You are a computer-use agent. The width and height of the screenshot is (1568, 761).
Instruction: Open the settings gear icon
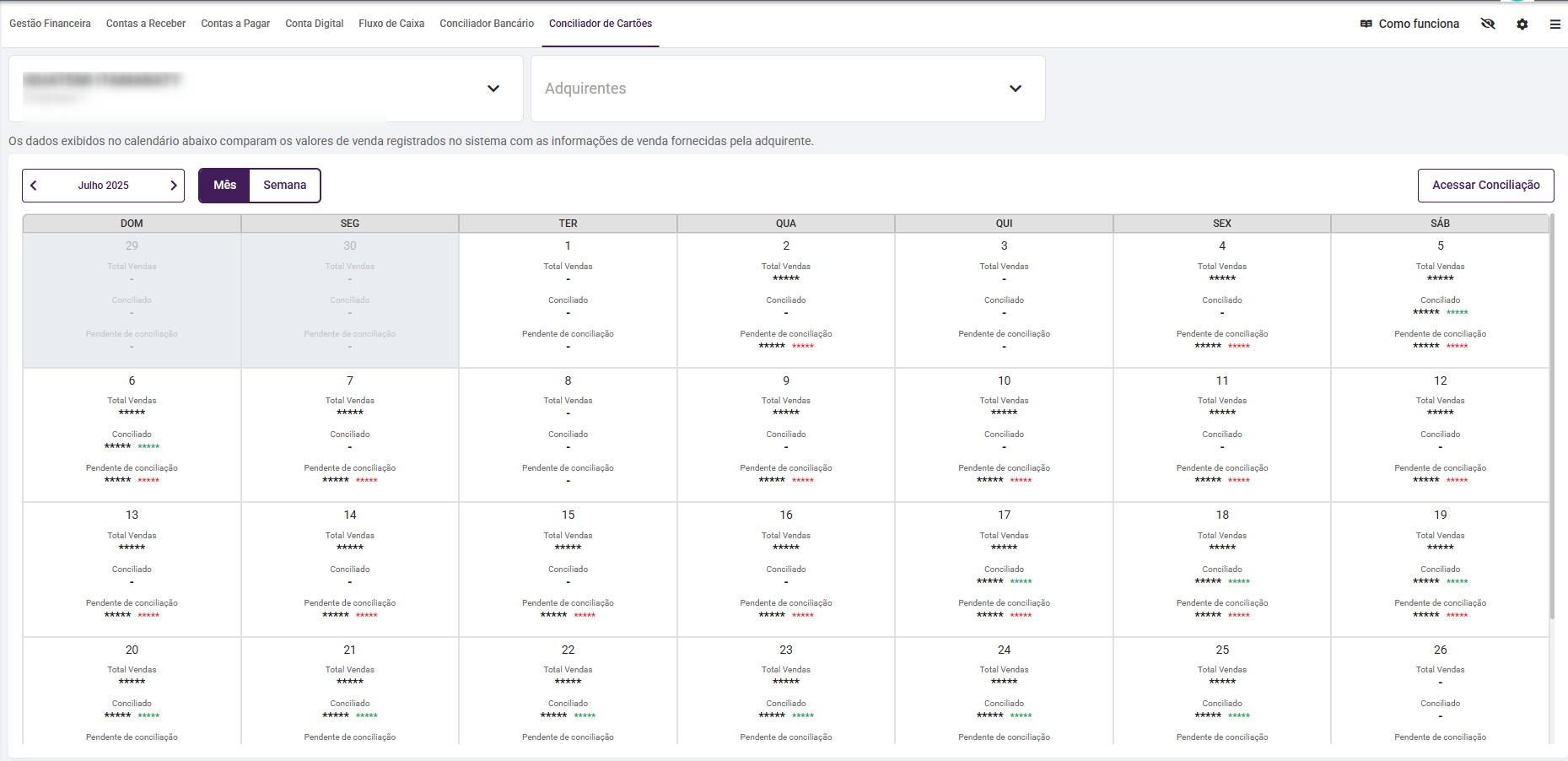(1522, 24)
